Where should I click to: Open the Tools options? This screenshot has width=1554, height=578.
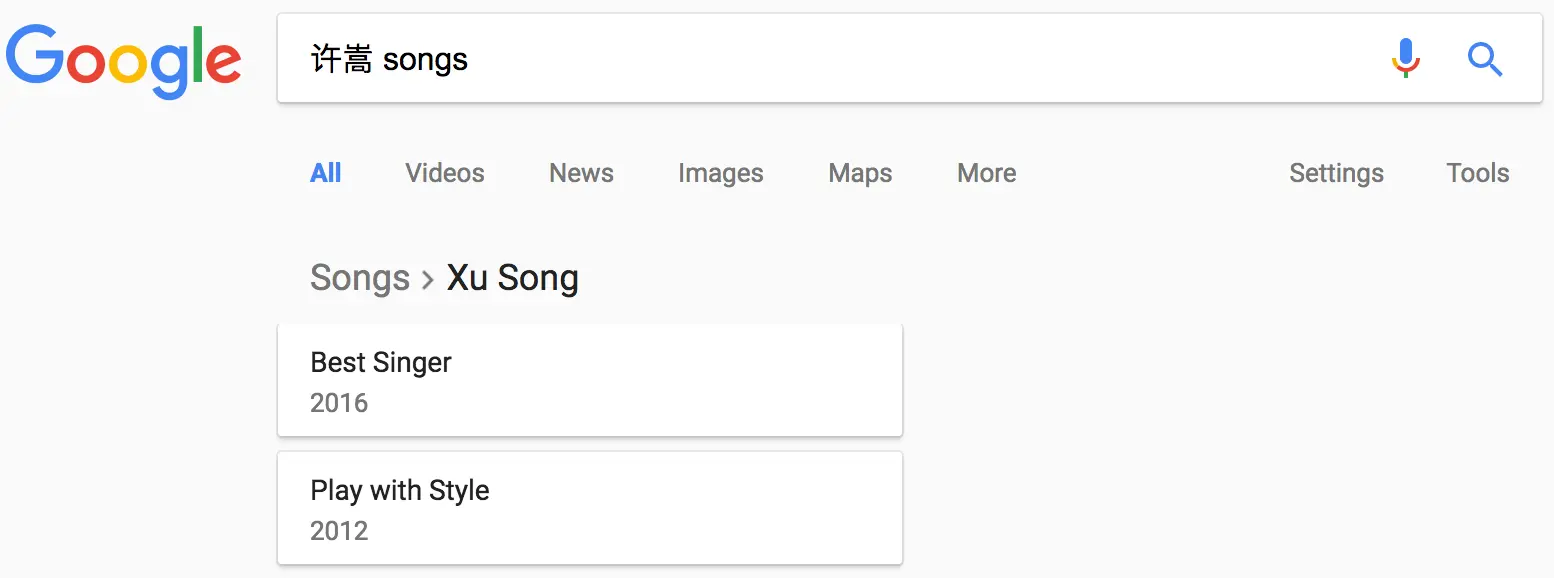coord(1477,173)
